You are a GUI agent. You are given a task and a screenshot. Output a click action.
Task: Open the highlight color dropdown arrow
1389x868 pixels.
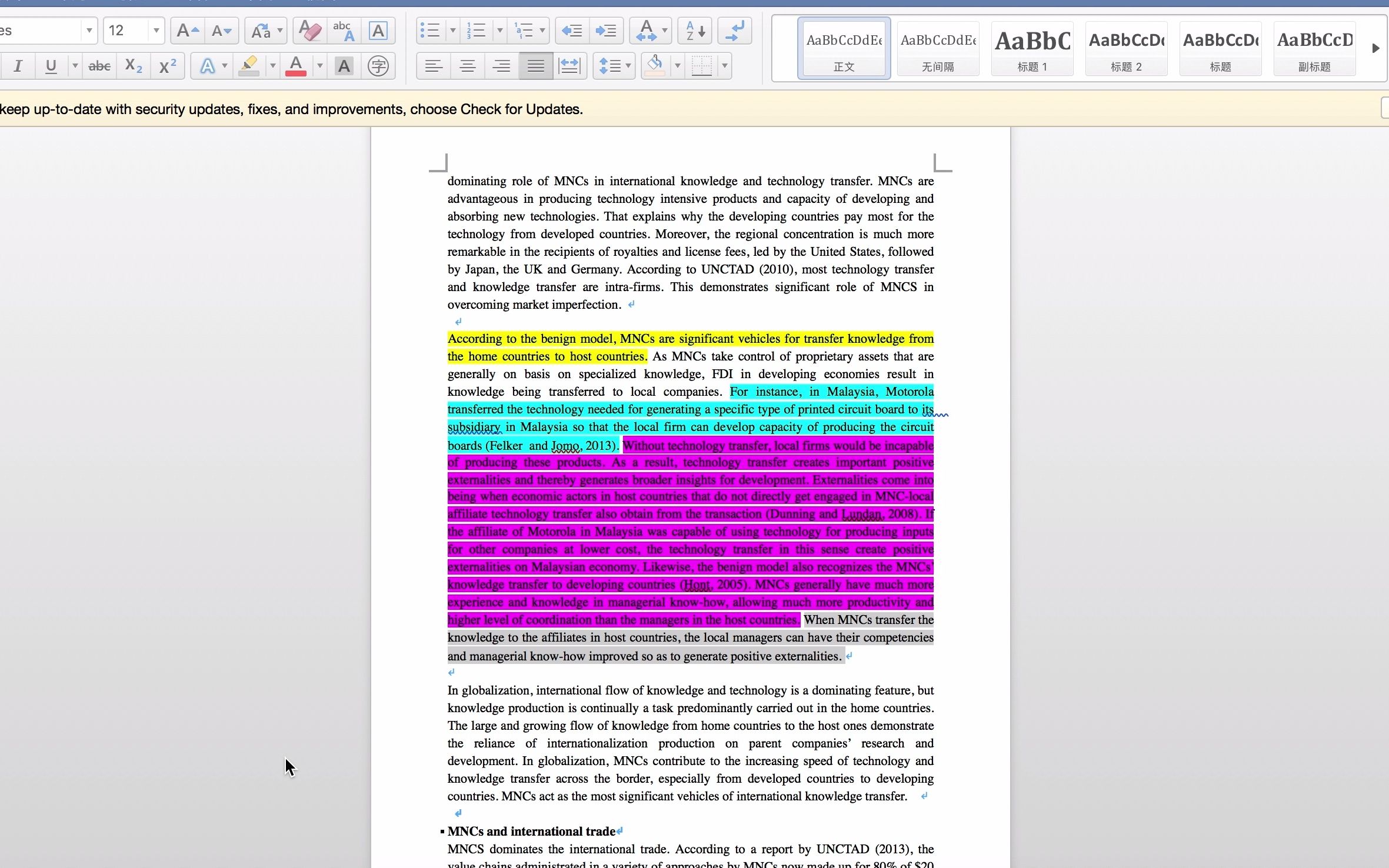272,66
